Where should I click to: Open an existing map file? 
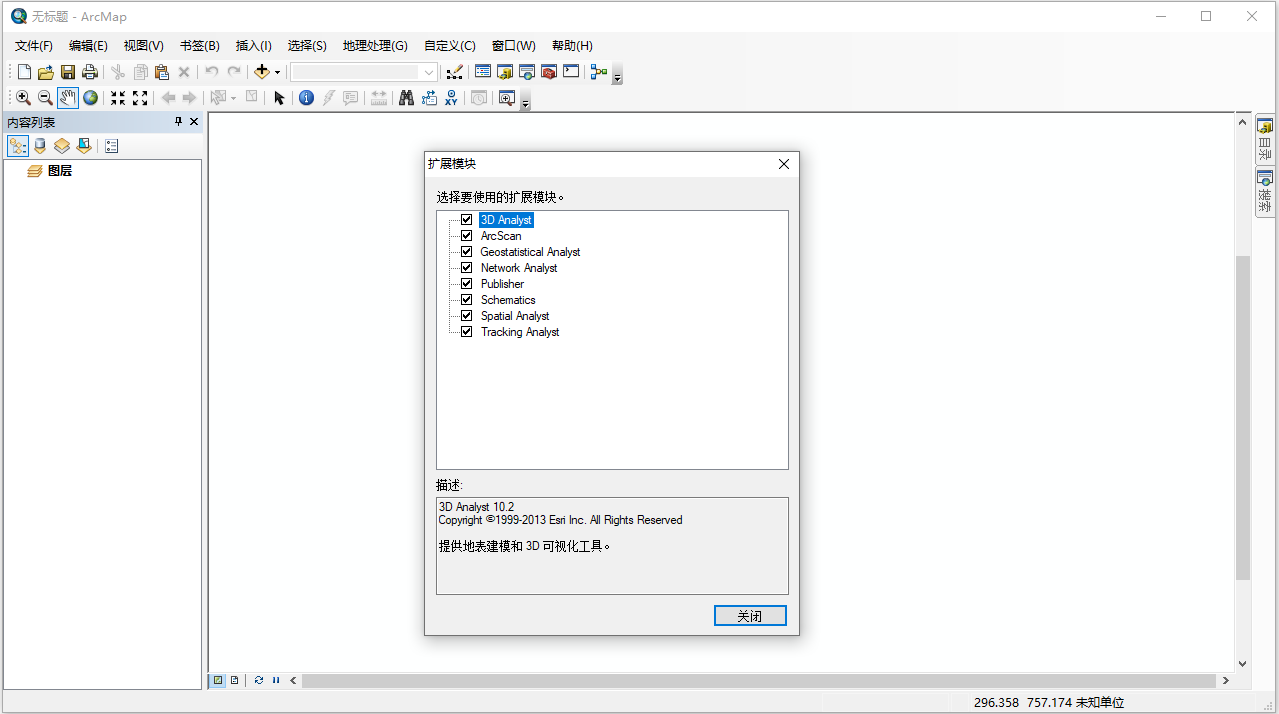pyautogui.click(x=46, y=72)
